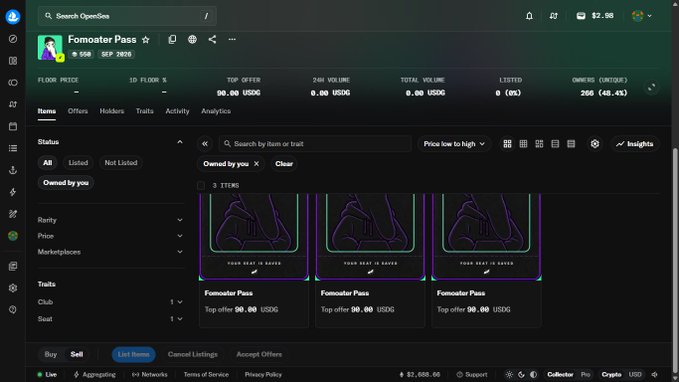The height and width of the screenshot is (382, 679).
Task: Expand the Price filter
Action: coord(110,236)
